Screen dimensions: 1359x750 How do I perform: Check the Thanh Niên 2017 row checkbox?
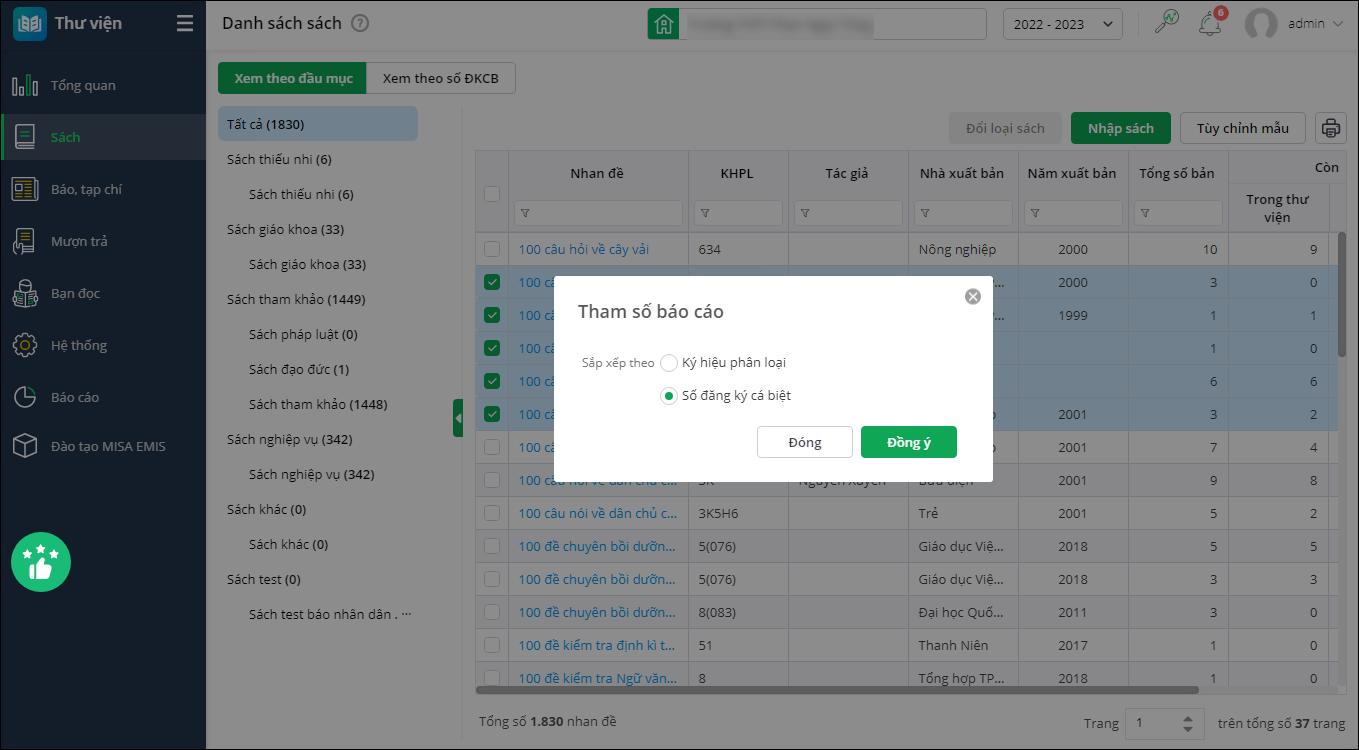click(492, 645)
